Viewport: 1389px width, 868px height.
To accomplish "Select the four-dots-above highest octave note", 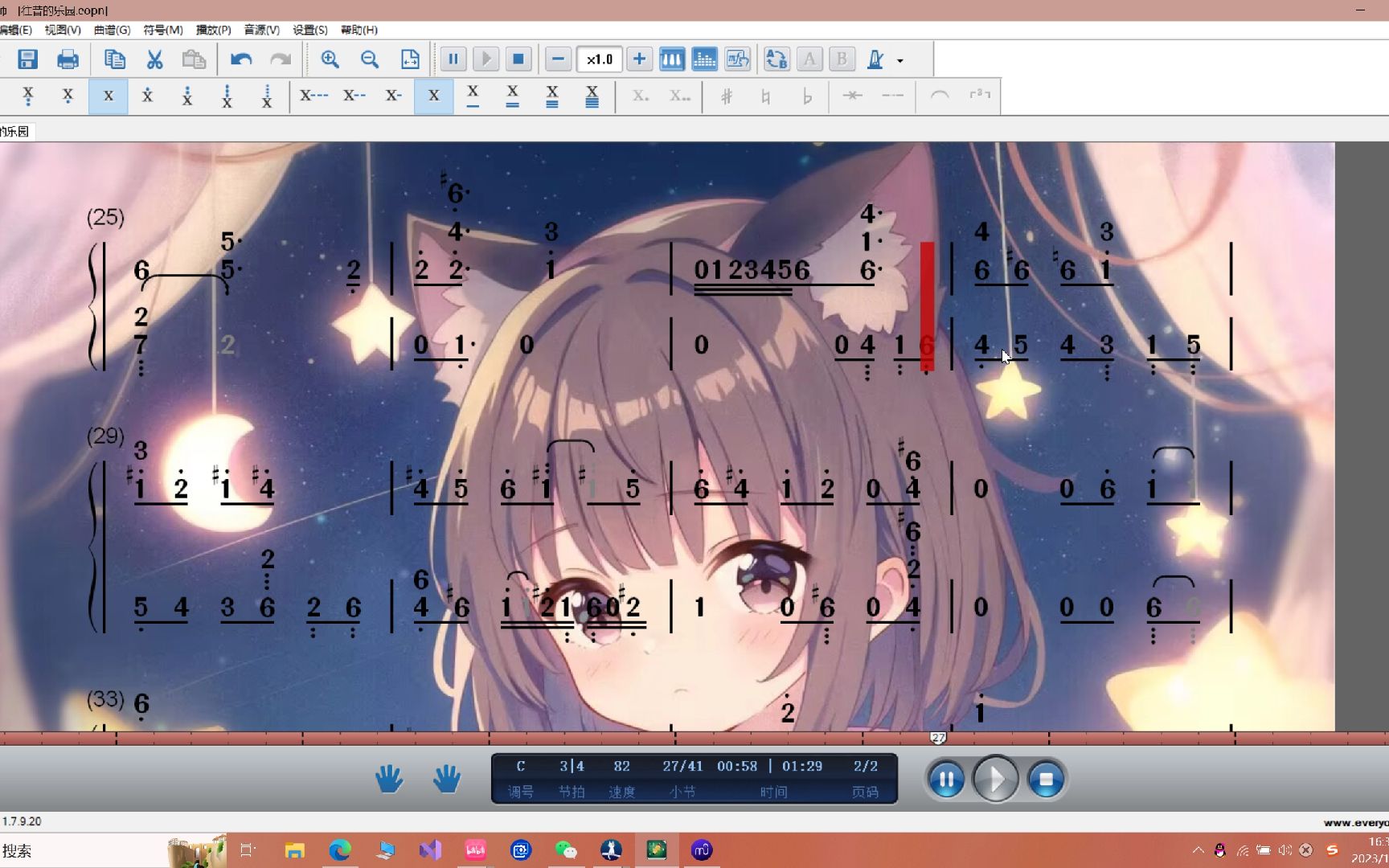I will pos(267,96).
